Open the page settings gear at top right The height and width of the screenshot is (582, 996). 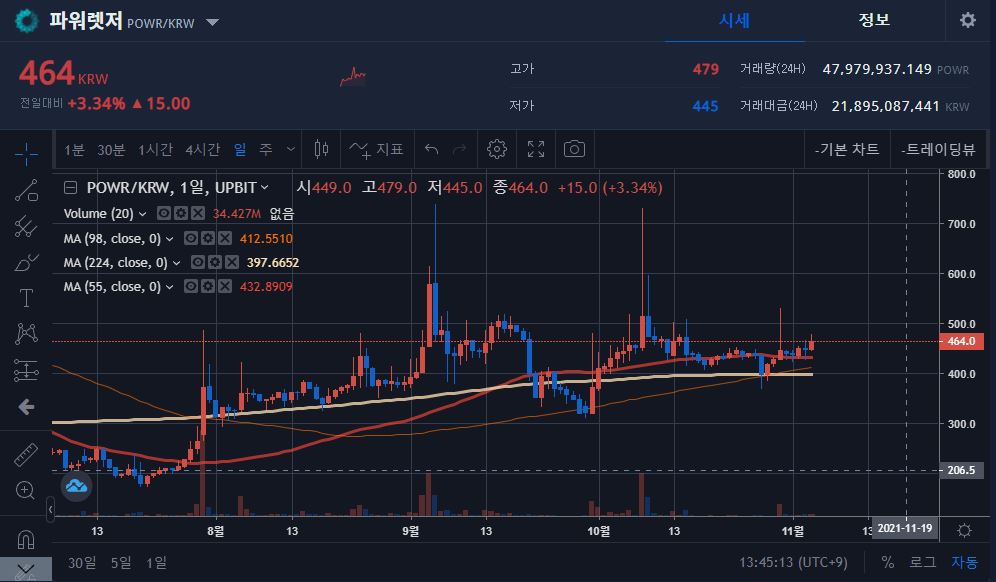tap(967, 20)
